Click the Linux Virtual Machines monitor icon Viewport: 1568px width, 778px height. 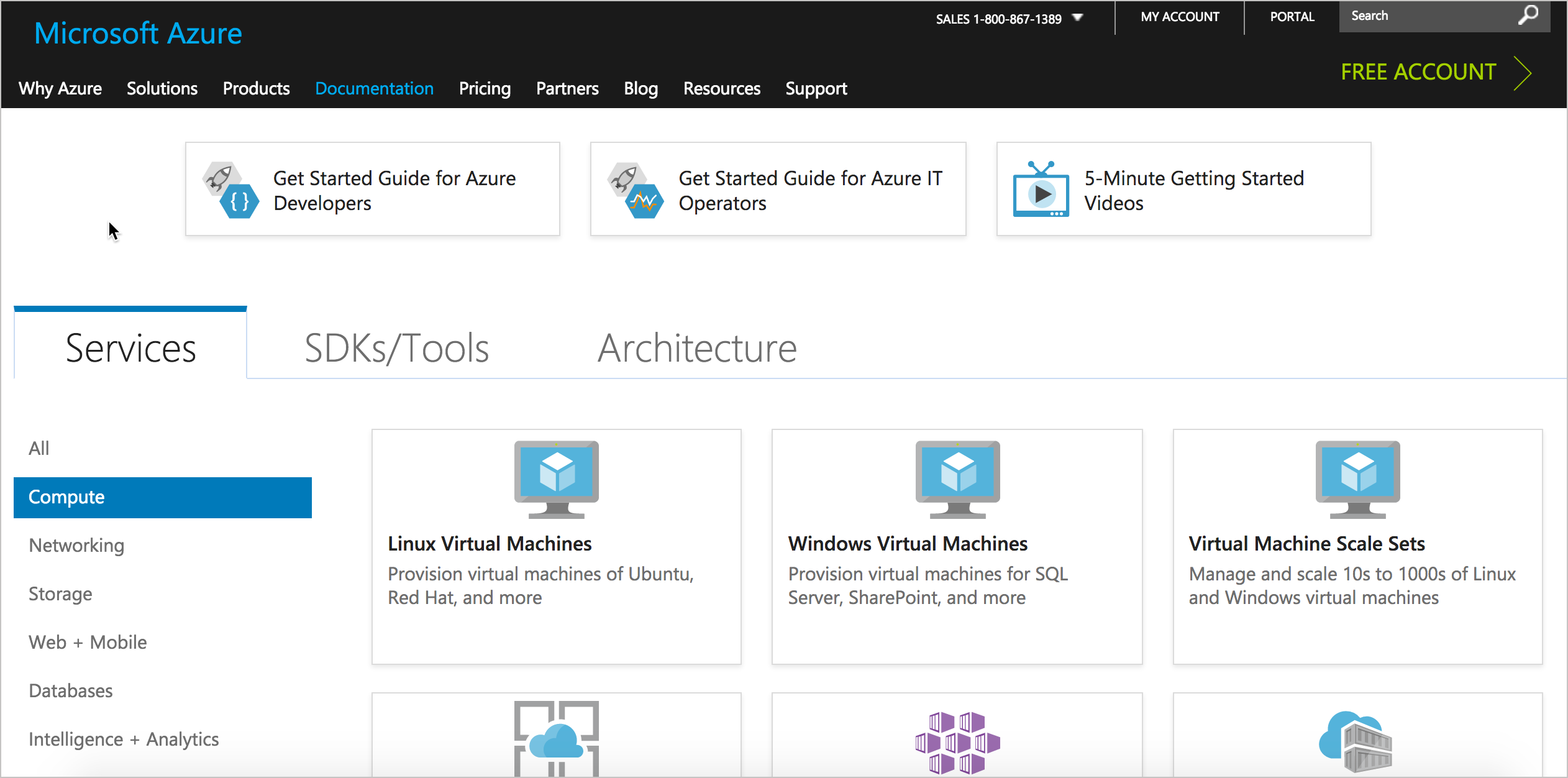557,479
